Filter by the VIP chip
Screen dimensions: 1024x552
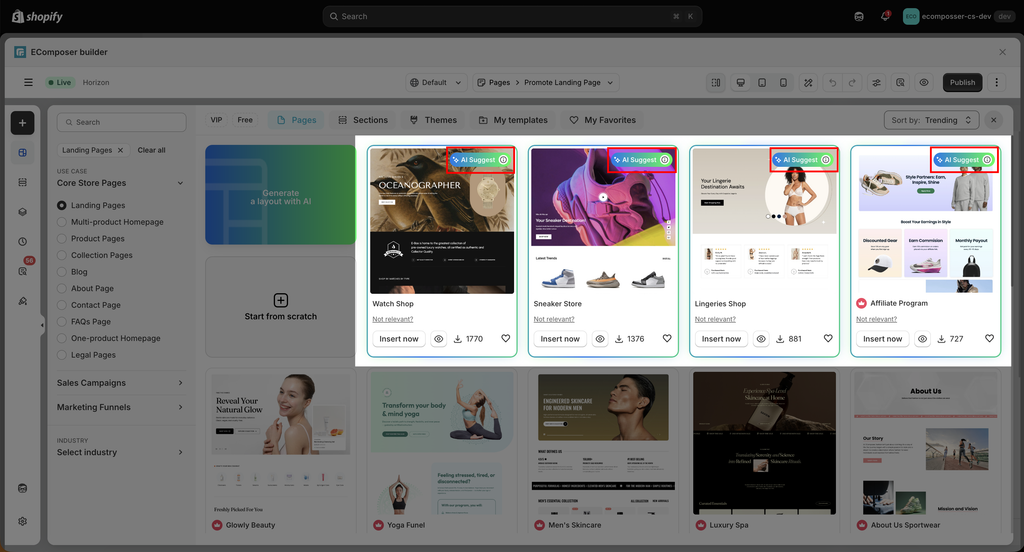tap(216, 120)
